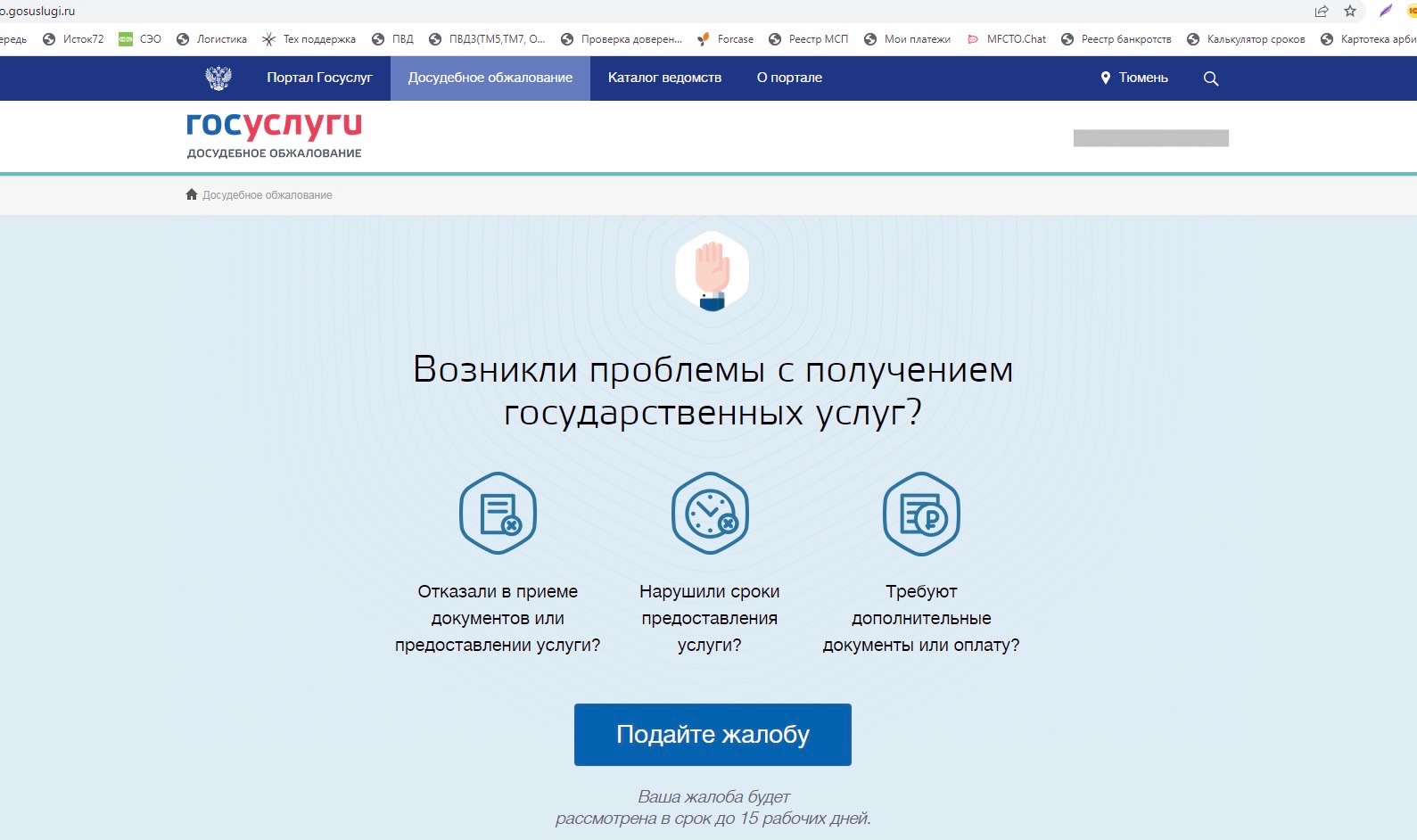Viewport: 1417px width, 840px height.
Task: Share page using browser share icon
Action: pos(1322,11)
